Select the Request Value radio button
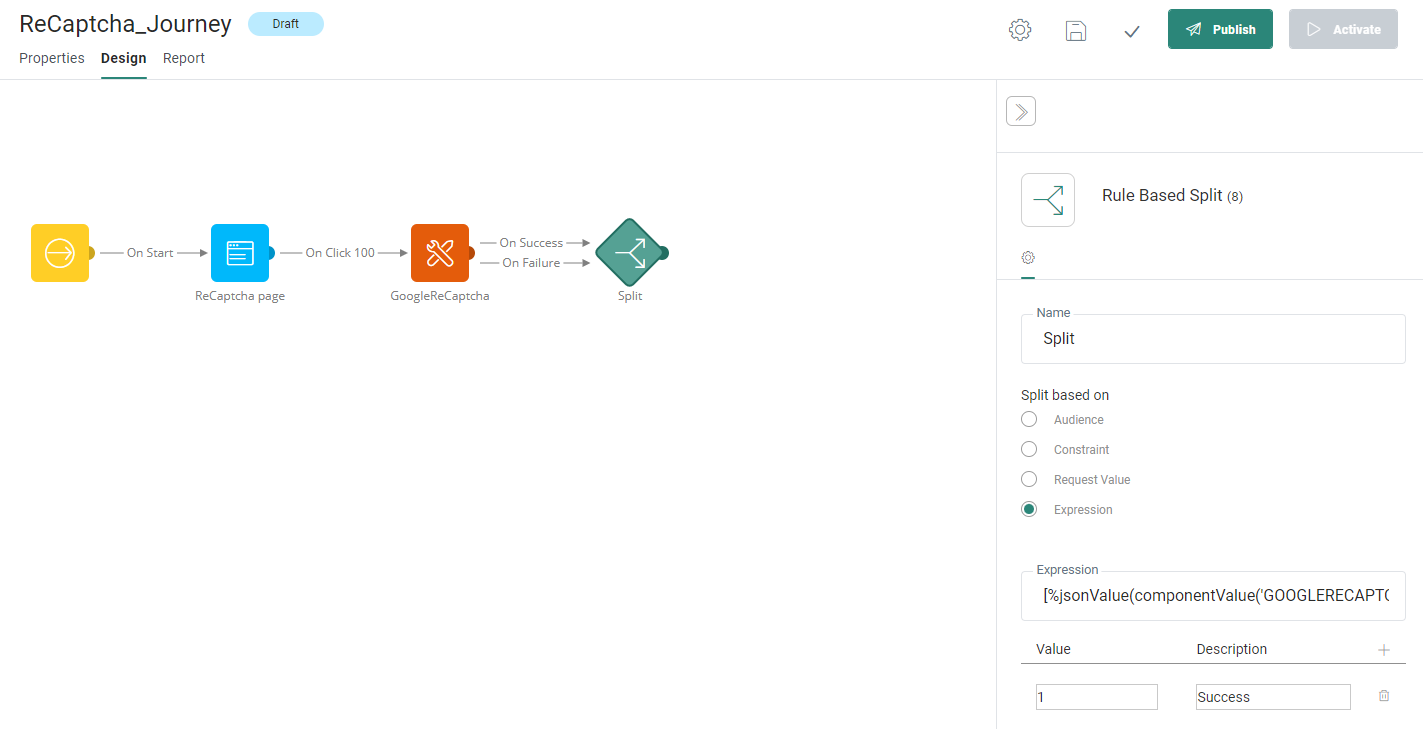This screenshot has width=1423, height=729. tap(1029, 480)
